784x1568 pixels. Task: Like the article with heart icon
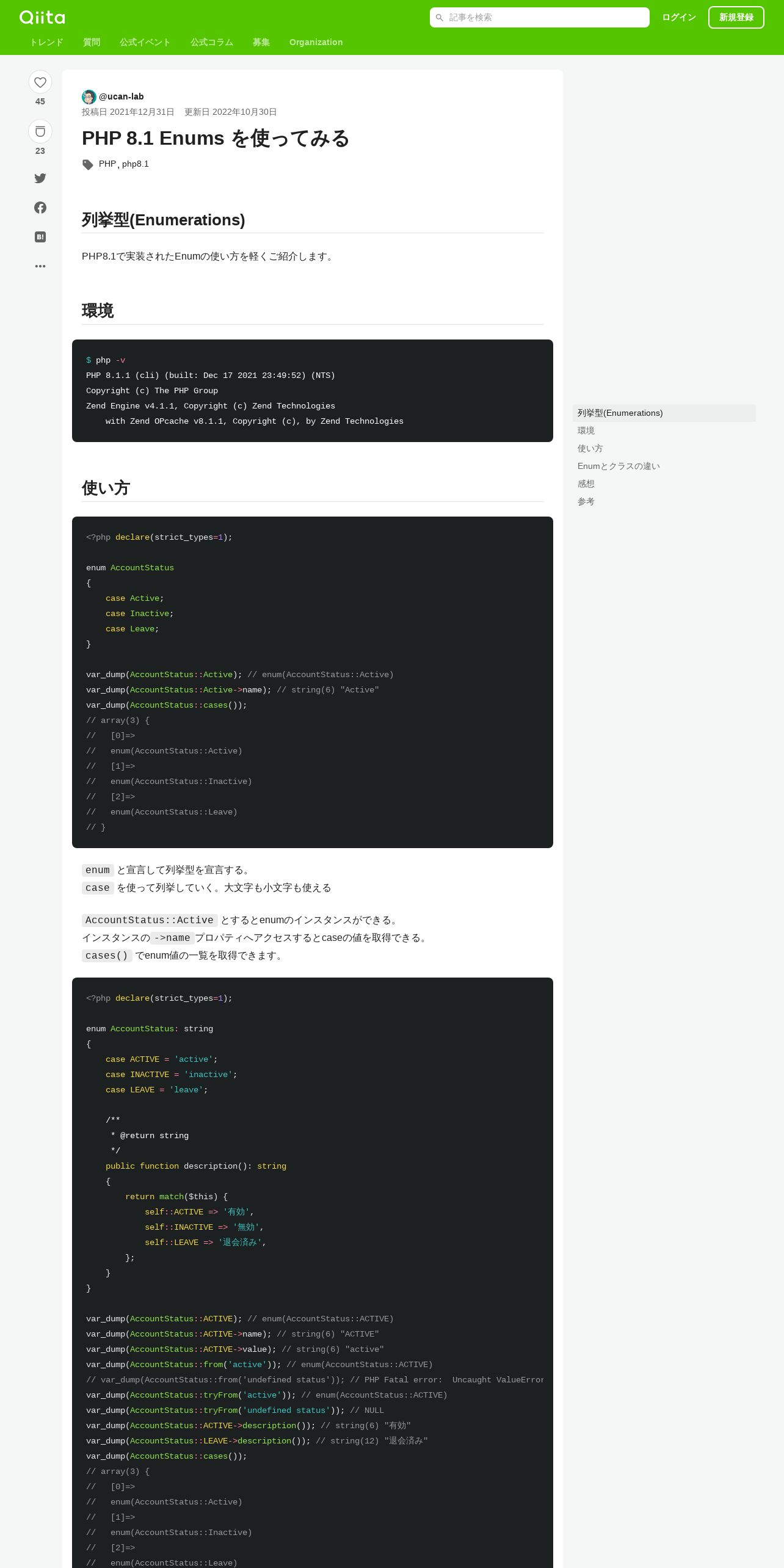click(x=40, y=82)
